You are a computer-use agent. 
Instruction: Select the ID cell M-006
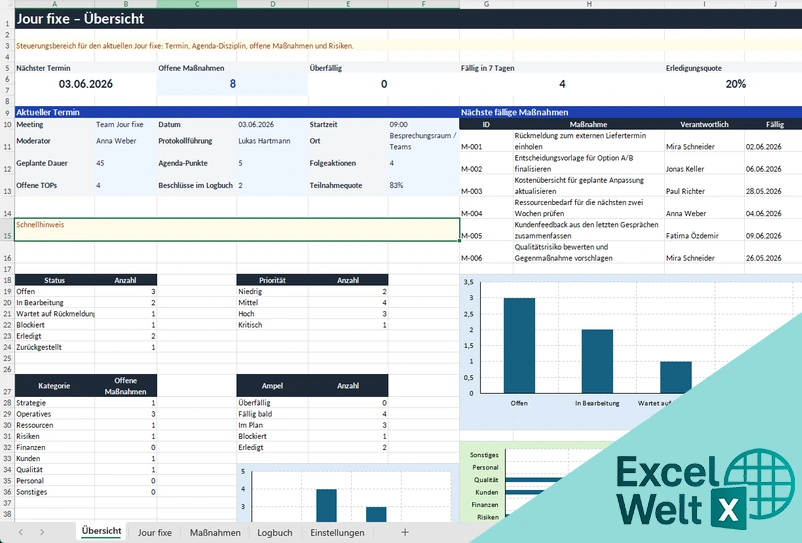(x=486, y=252)
